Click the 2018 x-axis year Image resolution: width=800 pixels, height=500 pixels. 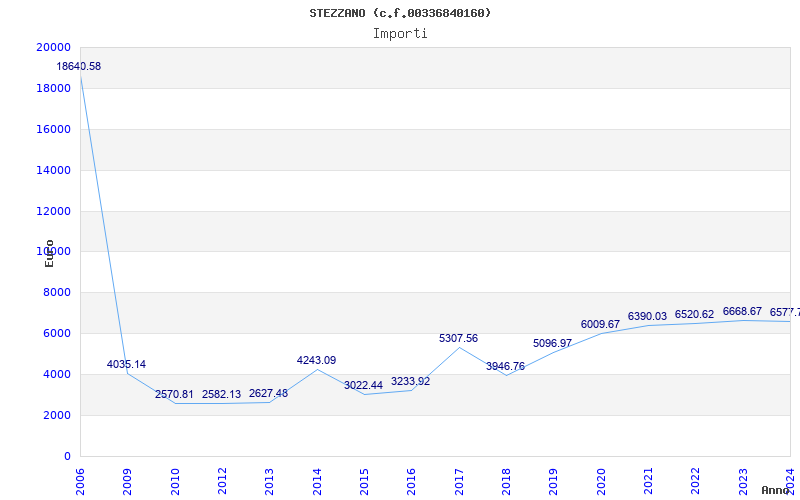pos(506,481)
